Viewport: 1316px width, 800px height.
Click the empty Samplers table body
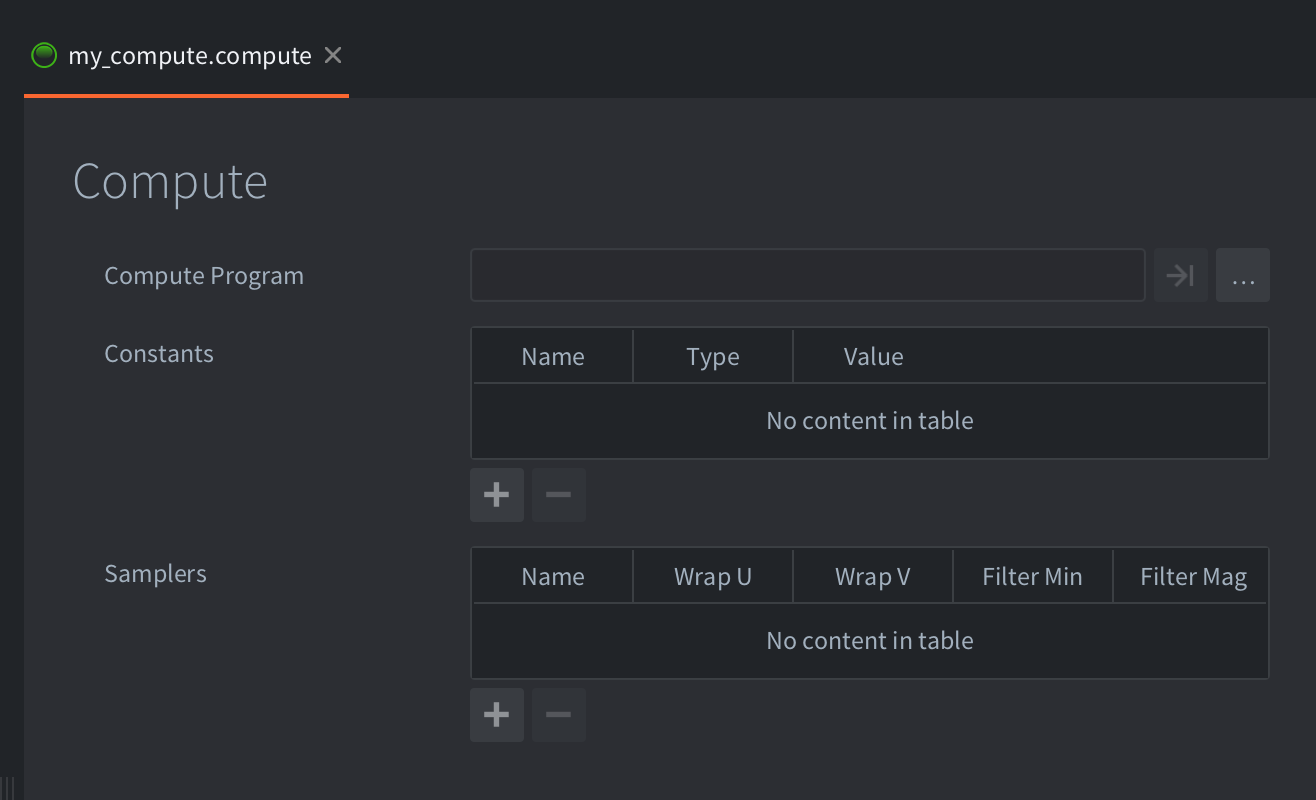(869, 641)
